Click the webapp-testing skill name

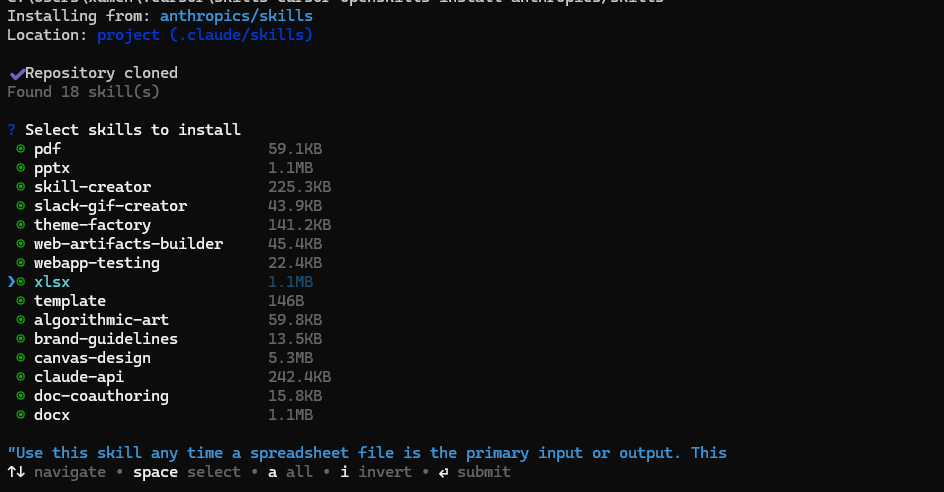pos(96,263)
